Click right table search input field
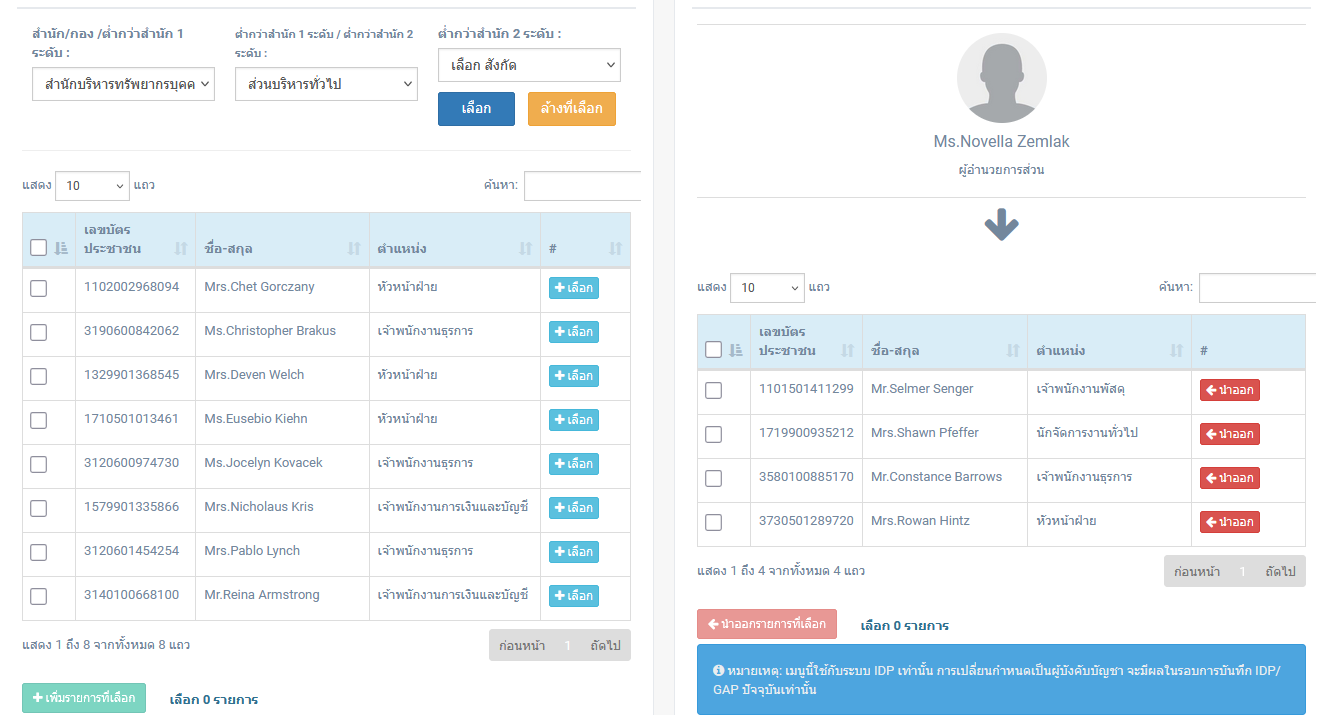The width and height of the screenshot is (1322, 715). (1257, 288)
